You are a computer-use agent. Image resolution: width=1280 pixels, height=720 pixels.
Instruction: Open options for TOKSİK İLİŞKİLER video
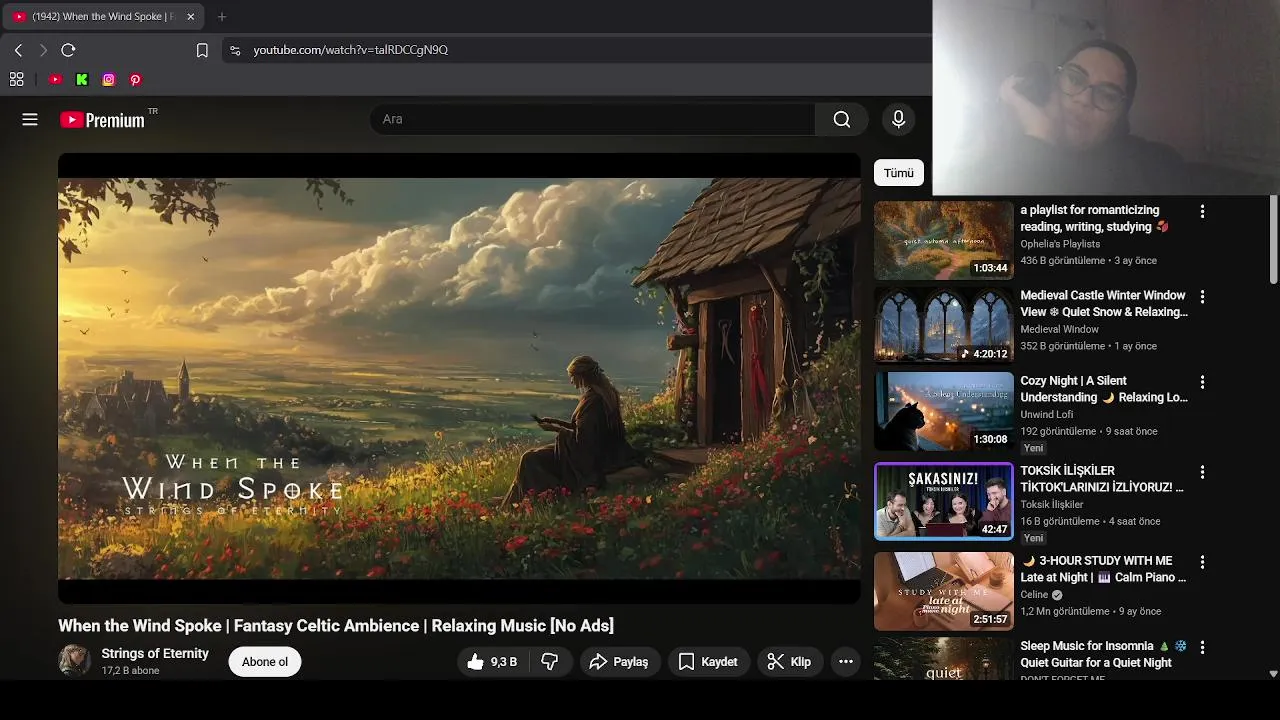click(x=1202, y=472)
